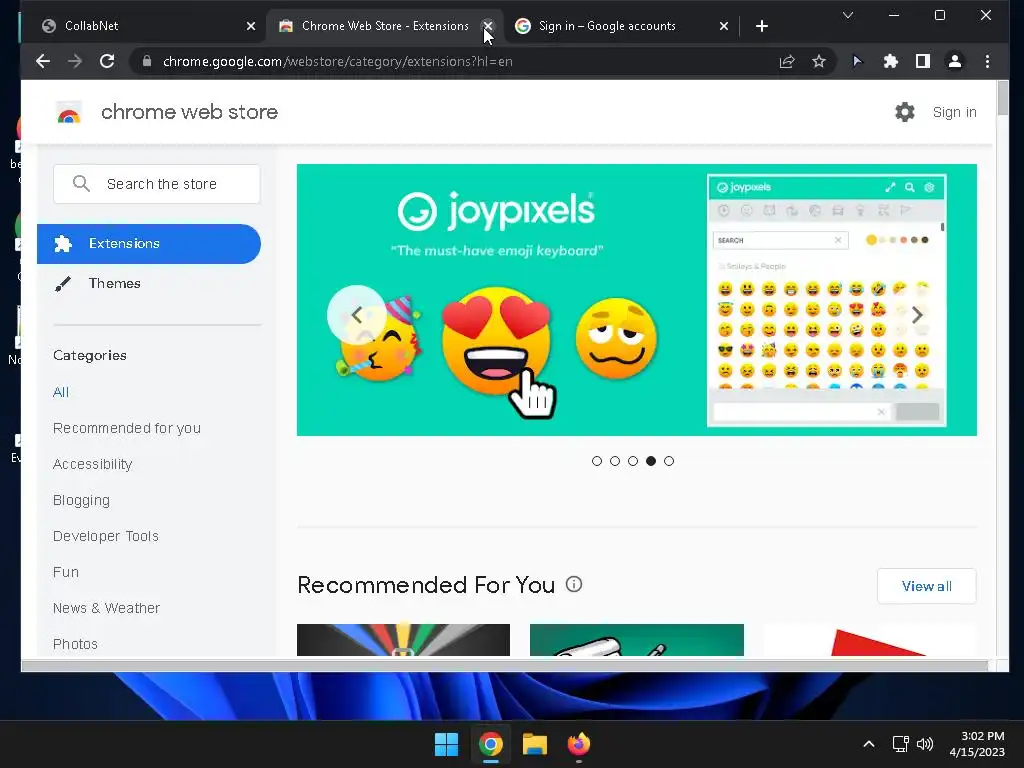Reload the Chrome Web Store page

pos(107,61)
